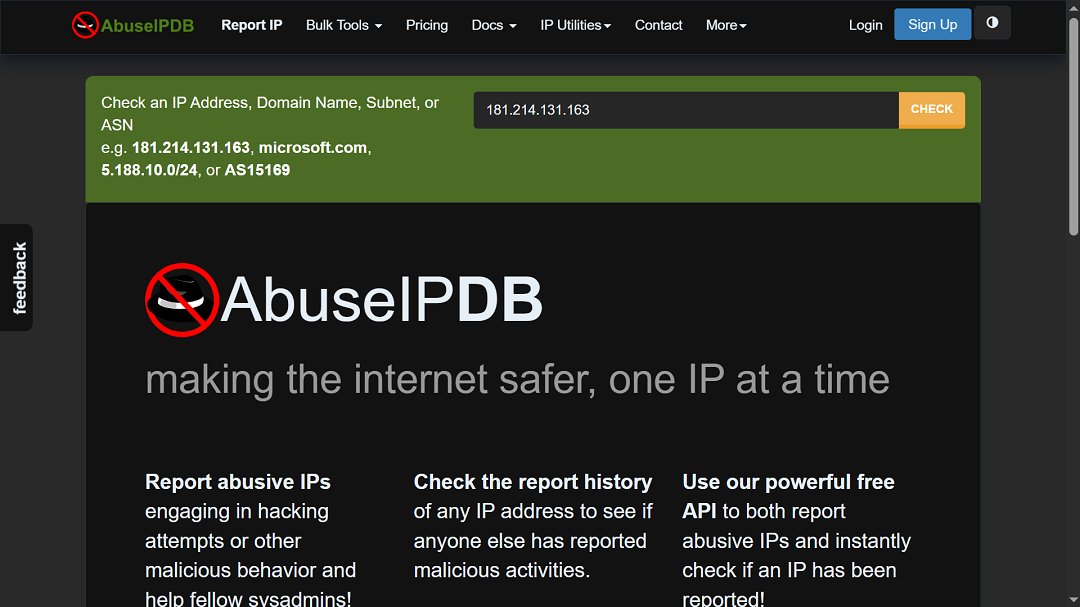This screenshot has width=1080, height=607.
Task: Select Report IP in the navigation
Action: (251, 25)
